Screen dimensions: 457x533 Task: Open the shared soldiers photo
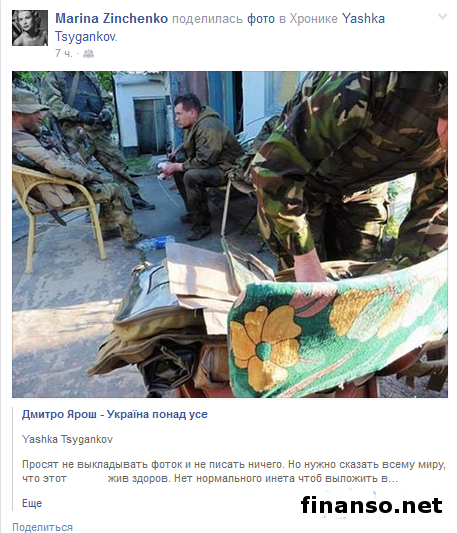click(230, 234)
